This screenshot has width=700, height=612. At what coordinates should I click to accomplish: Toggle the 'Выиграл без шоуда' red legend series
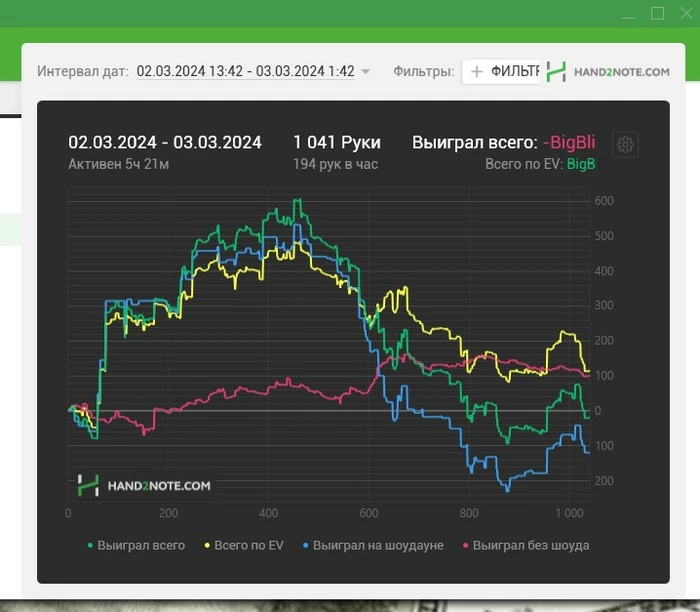(526, 545)
